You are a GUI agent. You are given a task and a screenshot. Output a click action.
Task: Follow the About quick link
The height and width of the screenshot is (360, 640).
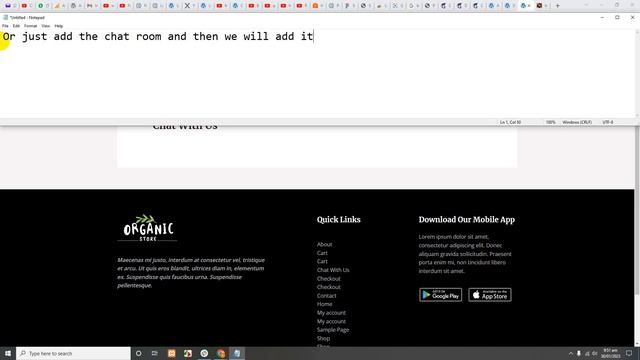pos(324,244)
